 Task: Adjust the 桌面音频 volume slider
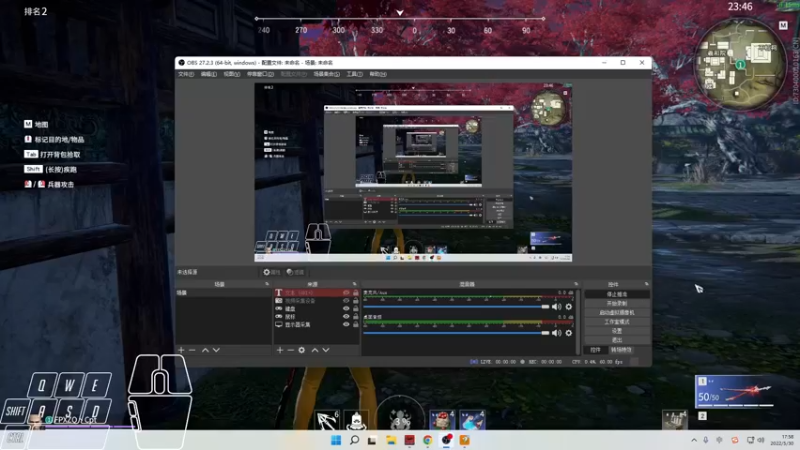(x=456, y=333)
